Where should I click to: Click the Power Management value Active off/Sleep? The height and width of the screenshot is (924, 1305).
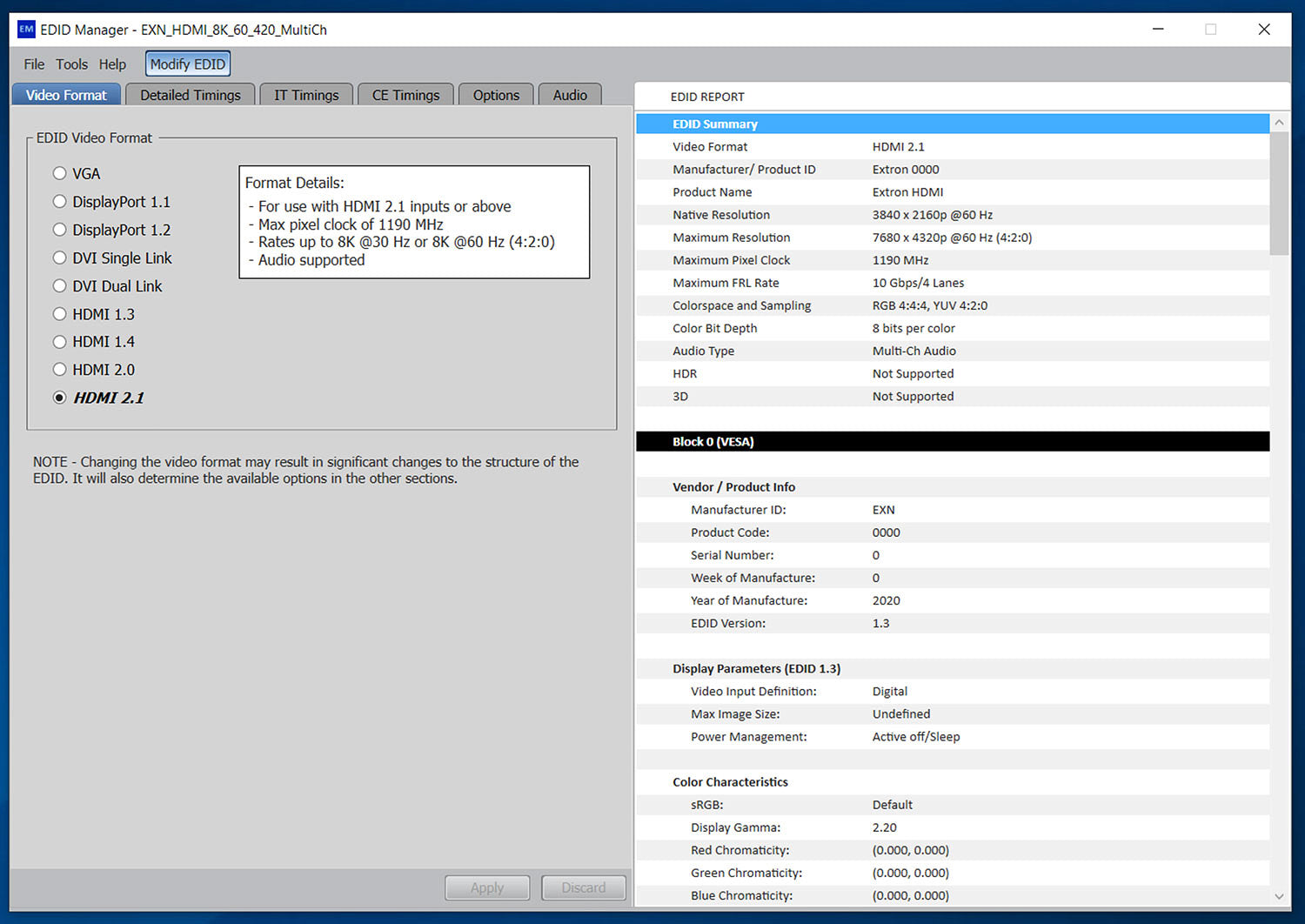916,736
